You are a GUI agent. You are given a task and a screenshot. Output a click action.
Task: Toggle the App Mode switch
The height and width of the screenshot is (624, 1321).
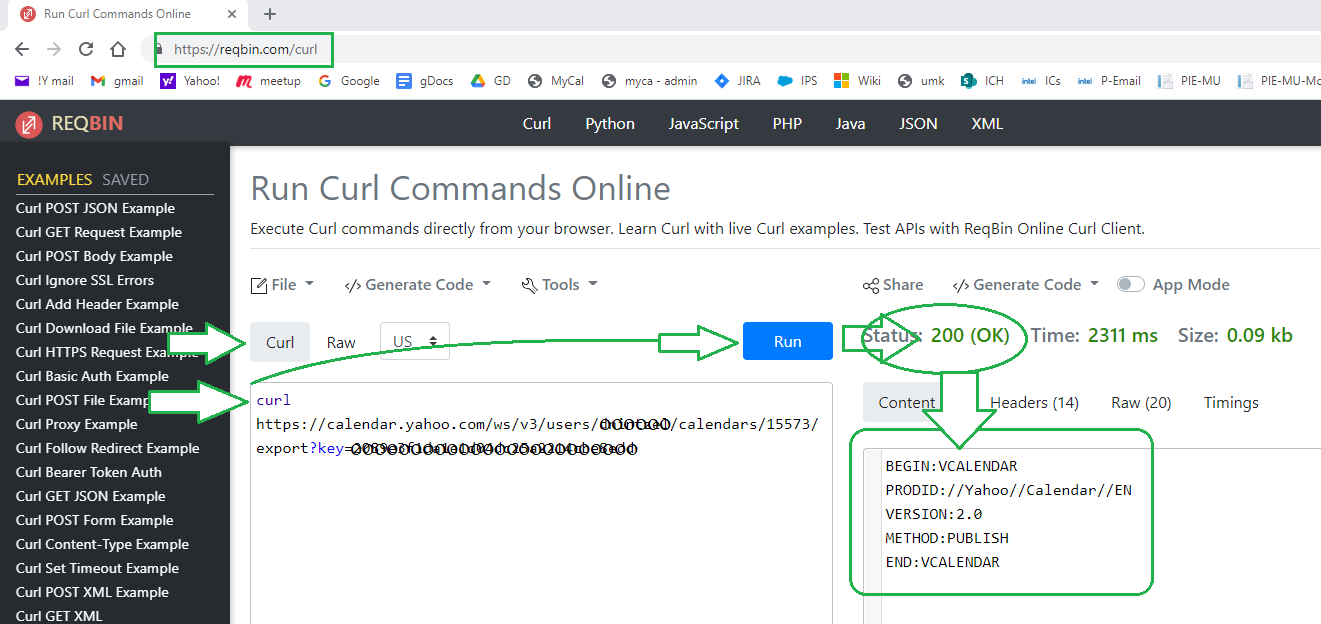point(1131,285)
